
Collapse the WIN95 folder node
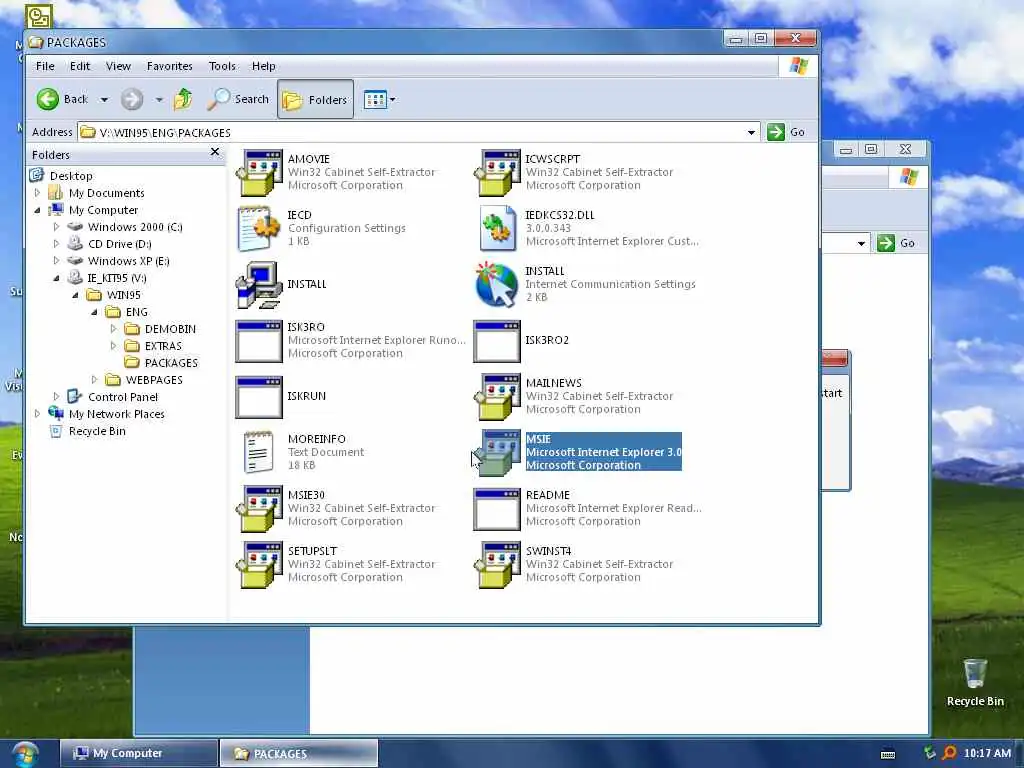(75, 295)
